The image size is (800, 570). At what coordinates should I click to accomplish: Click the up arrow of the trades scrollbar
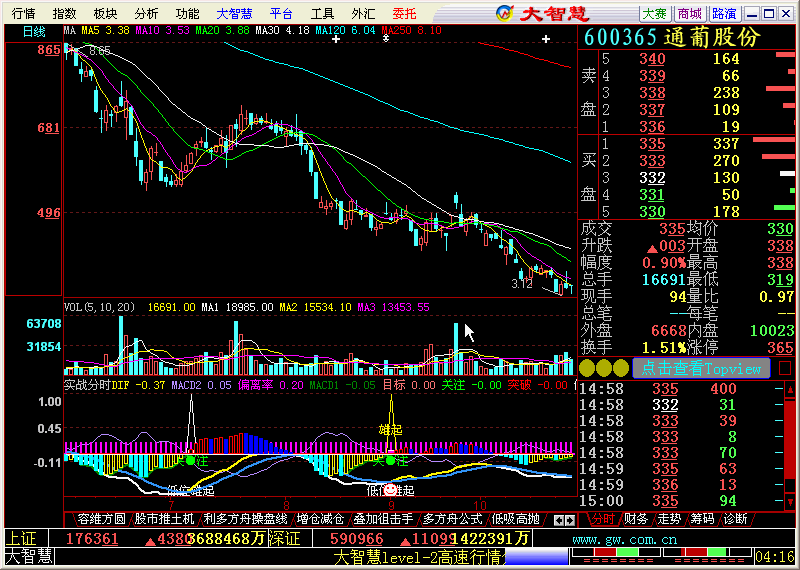click(790, 390)
